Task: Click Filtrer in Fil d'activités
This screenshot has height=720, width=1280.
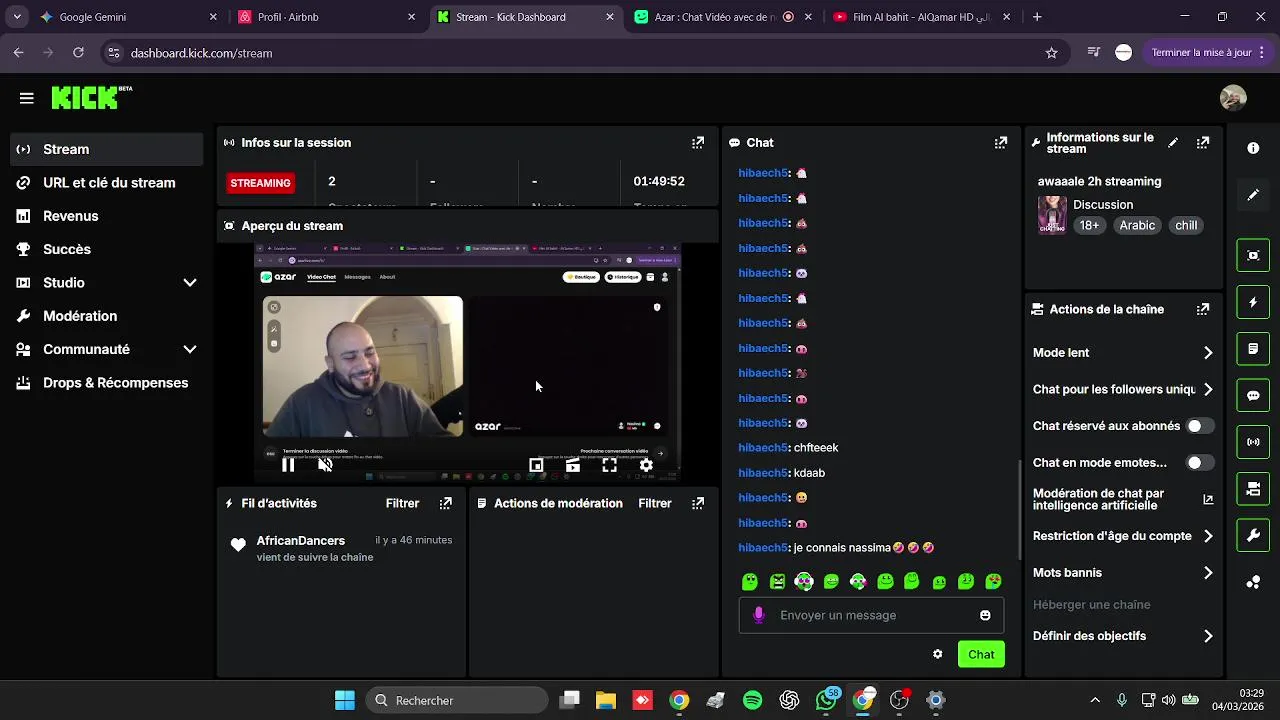Action: [x=403, y=504]
